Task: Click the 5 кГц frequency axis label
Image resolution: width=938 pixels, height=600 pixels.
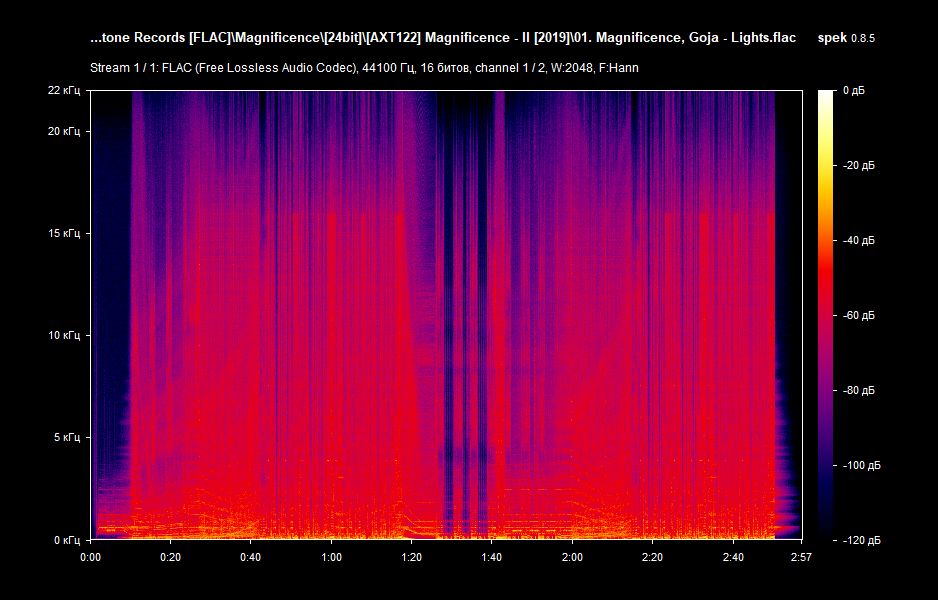Action: (x=66, y=437)
